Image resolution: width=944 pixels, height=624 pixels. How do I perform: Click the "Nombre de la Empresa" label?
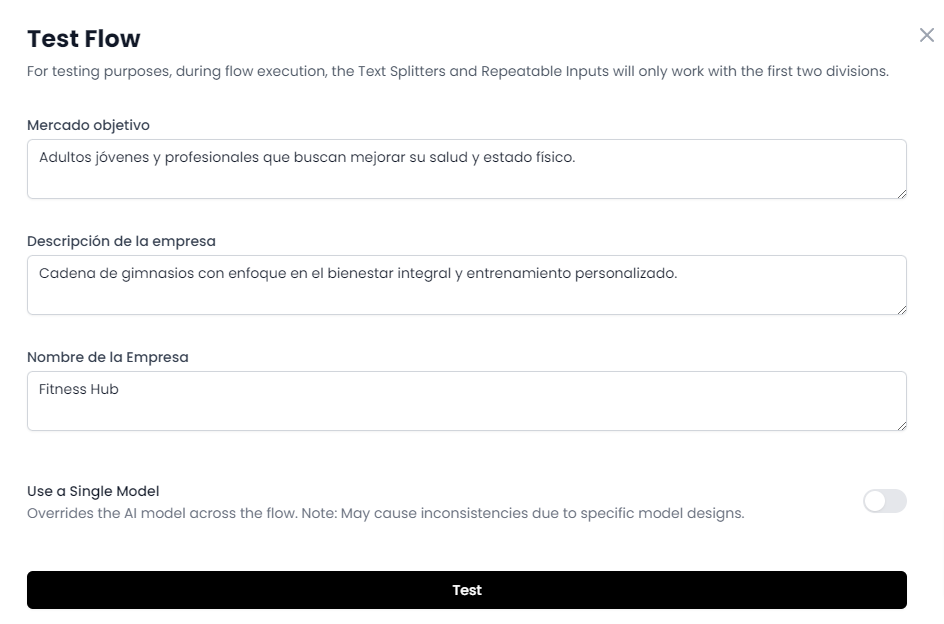tap(107, 357)
